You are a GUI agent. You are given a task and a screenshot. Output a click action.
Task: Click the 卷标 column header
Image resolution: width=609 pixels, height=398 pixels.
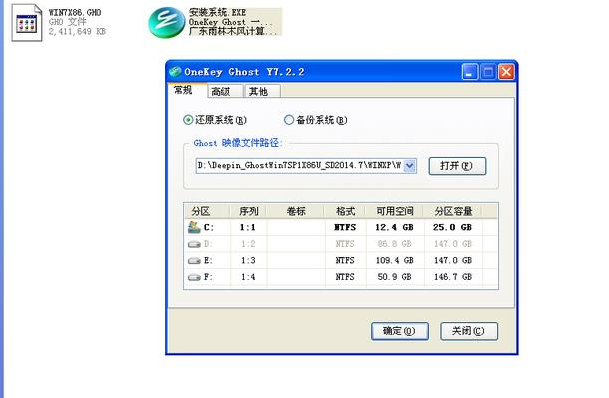[296, 211]
